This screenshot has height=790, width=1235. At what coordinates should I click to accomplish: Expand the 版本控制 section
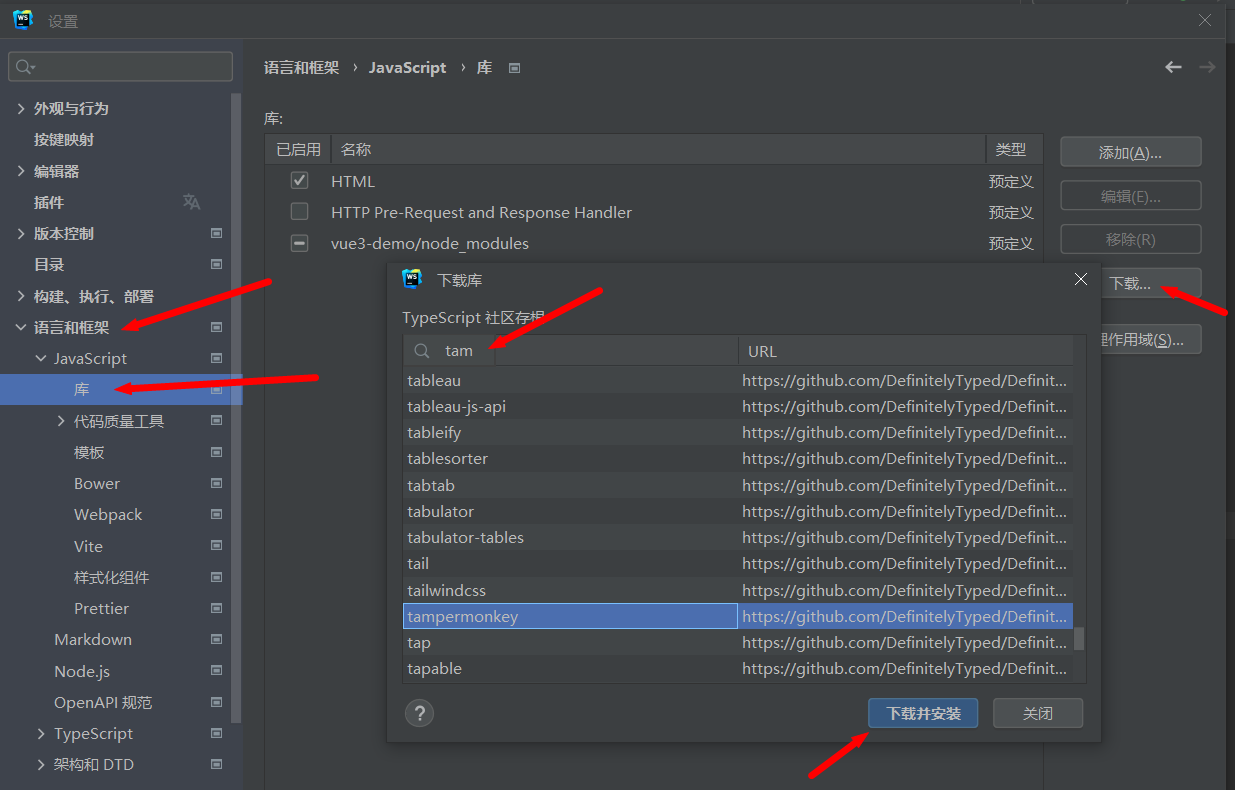pyautogui.click(x=21, y=233)
